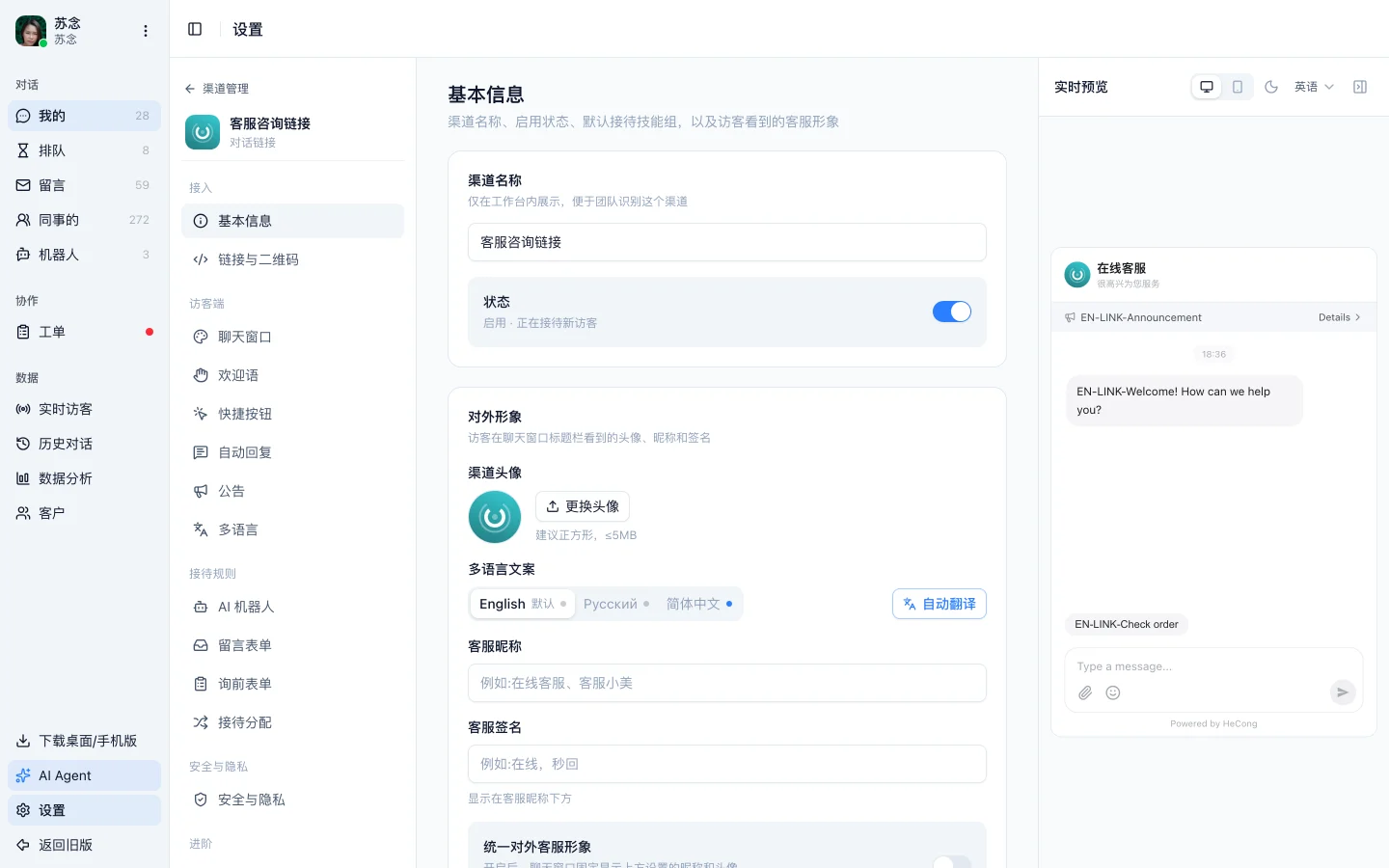The width and height of the screenshot is (1389, 868).
Task: Open 实时访客 live visitors
Action: (84, 409)
